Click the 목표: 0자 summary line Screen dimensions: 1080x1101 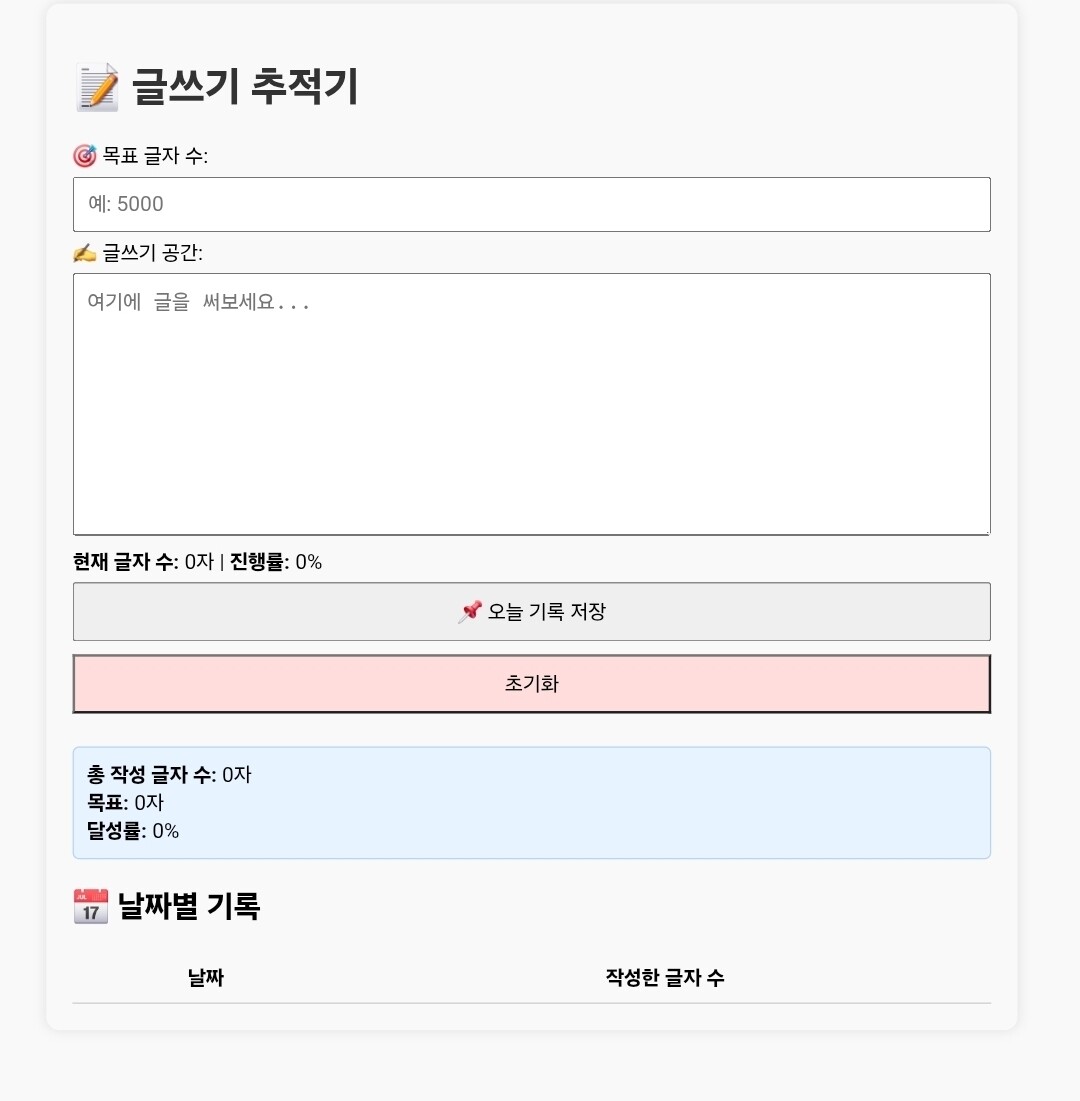click(x=125, y=803)
